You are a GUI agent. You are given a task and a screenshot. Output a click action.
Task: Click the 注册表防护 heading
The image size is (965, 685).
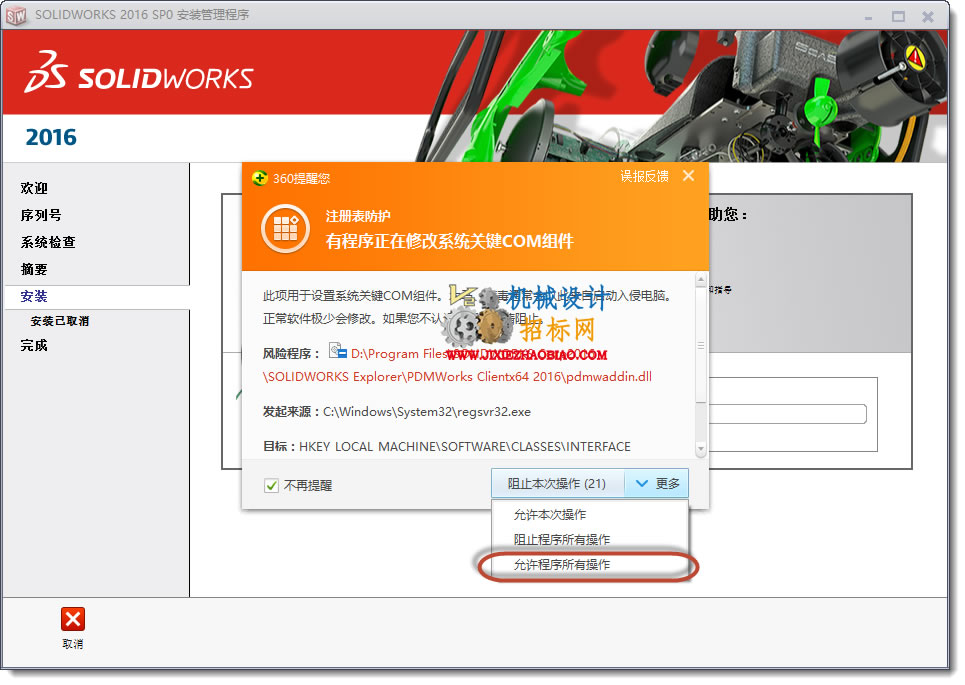pos(358,217)
